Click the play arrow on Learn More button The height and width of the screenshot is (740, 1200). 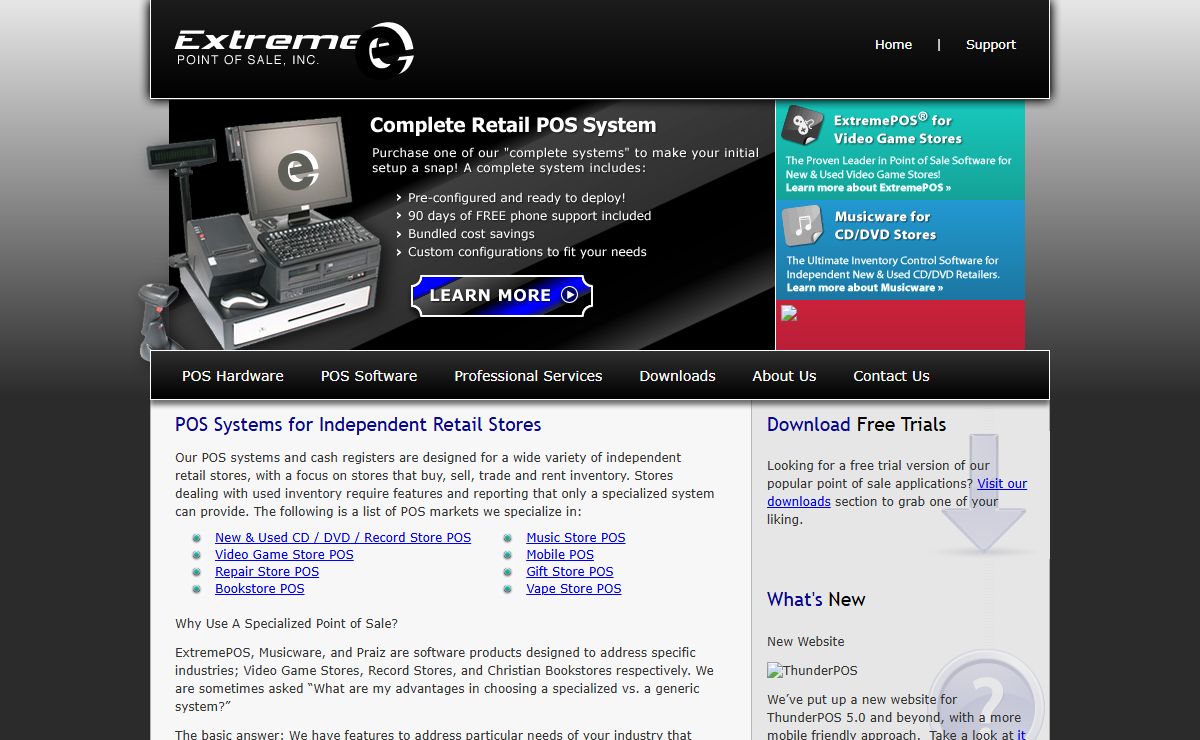pos(569,295)
